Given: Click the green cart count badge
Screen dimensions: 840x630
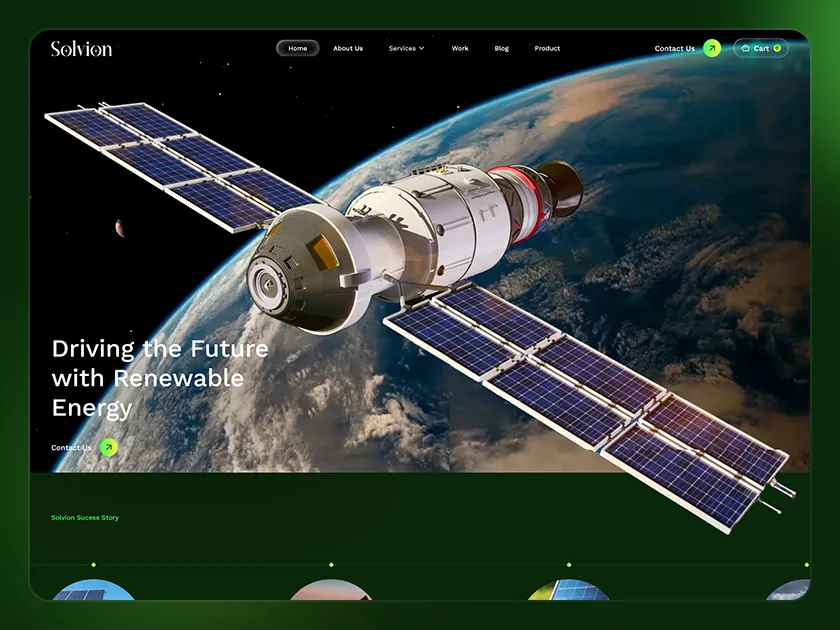Looking at the screenshot, I should [x=777, y=48].
